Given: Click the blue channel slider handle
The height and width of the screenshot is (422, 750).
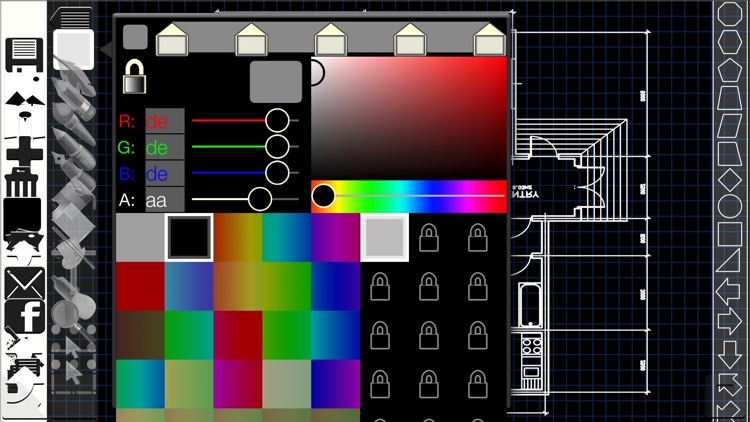Looking at the screenshot, I should point(277,173).
